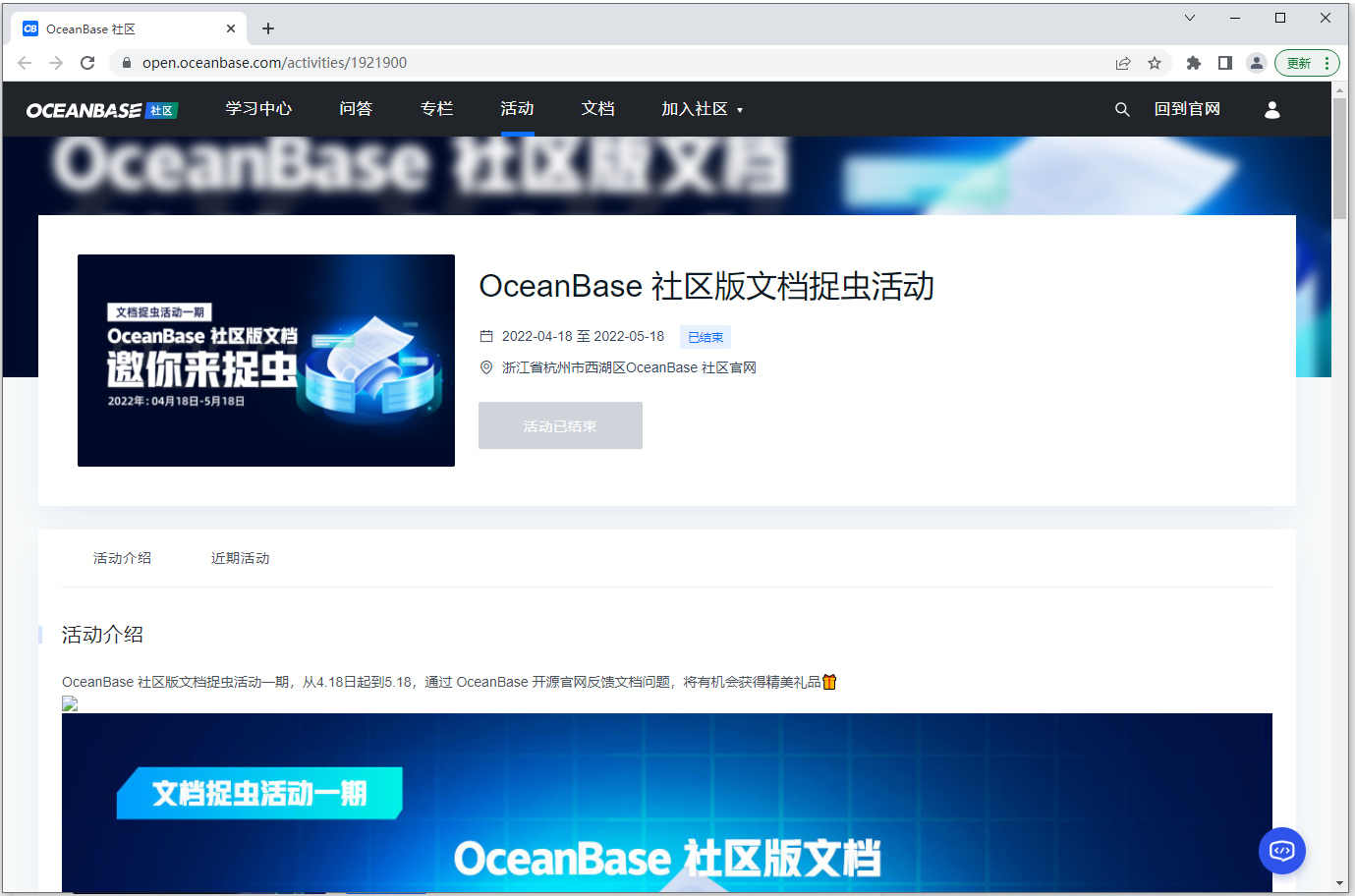
Task: Open the 专栏 nav item
Action: (x=436, y=109)
